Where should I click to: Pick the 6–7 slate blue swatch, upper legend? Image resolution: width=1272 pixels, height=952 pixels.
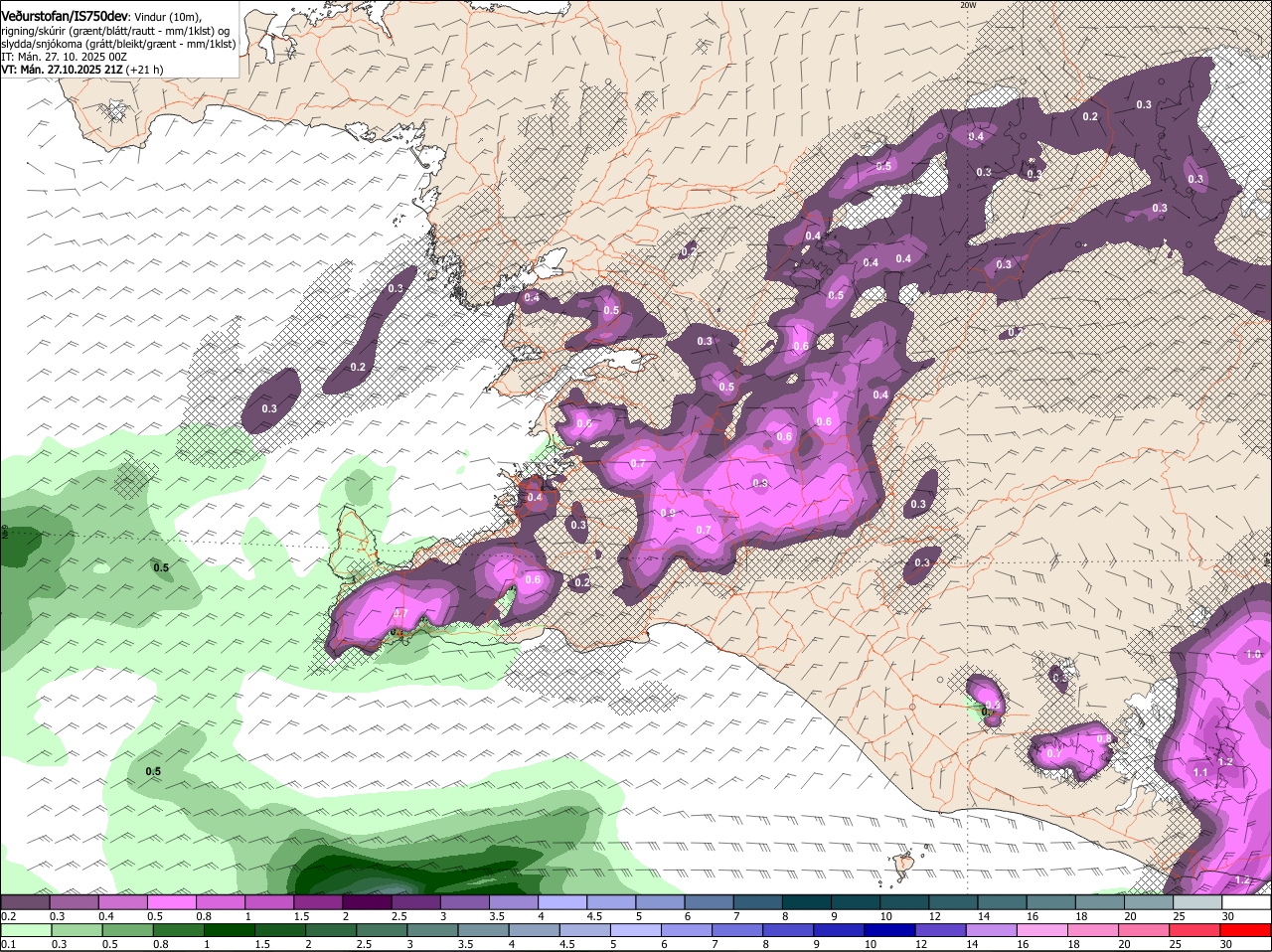click(x=709, y=901)
